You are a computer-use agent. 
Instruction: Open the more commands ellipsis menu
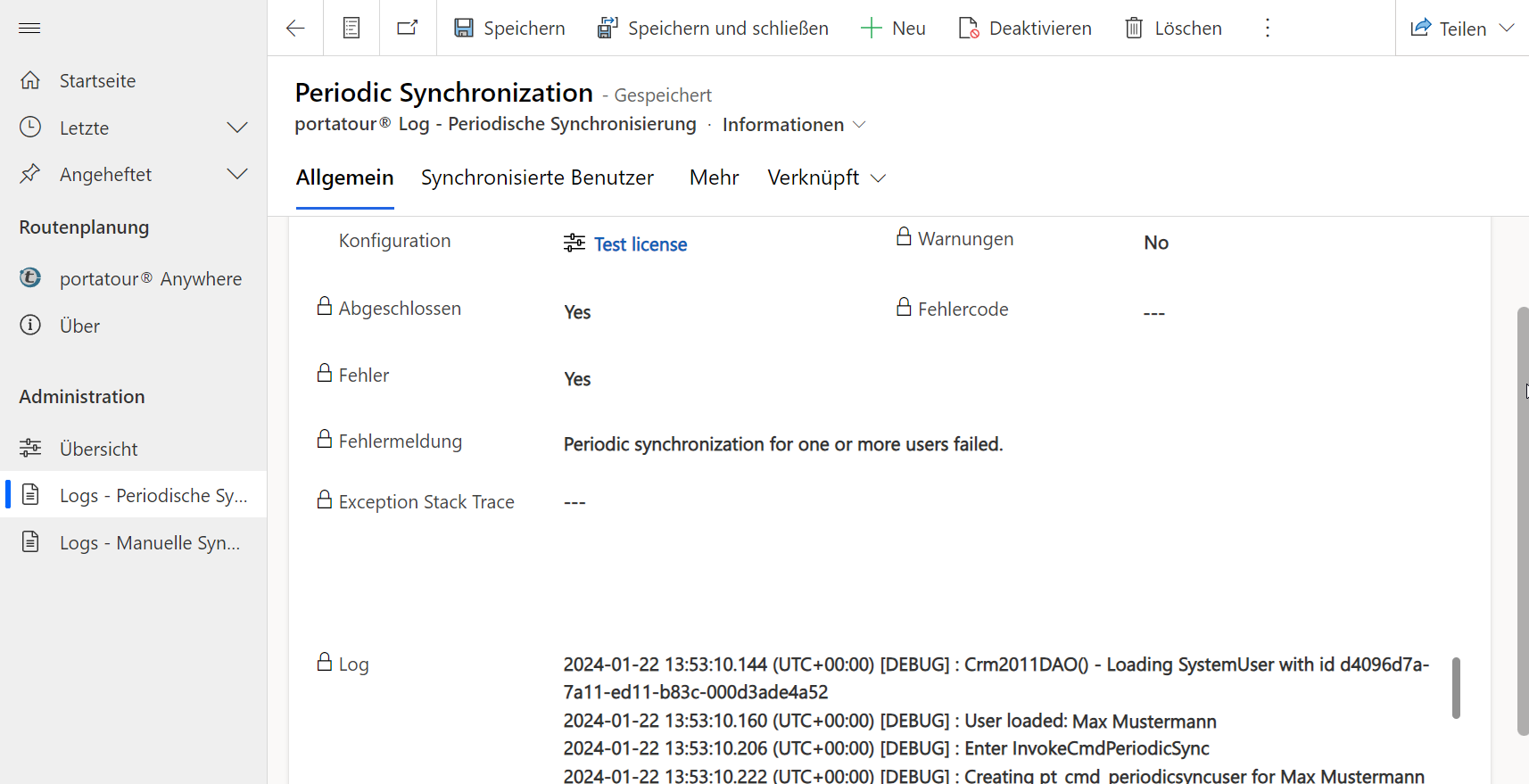pyautogui.click(x=1267, y=29)
